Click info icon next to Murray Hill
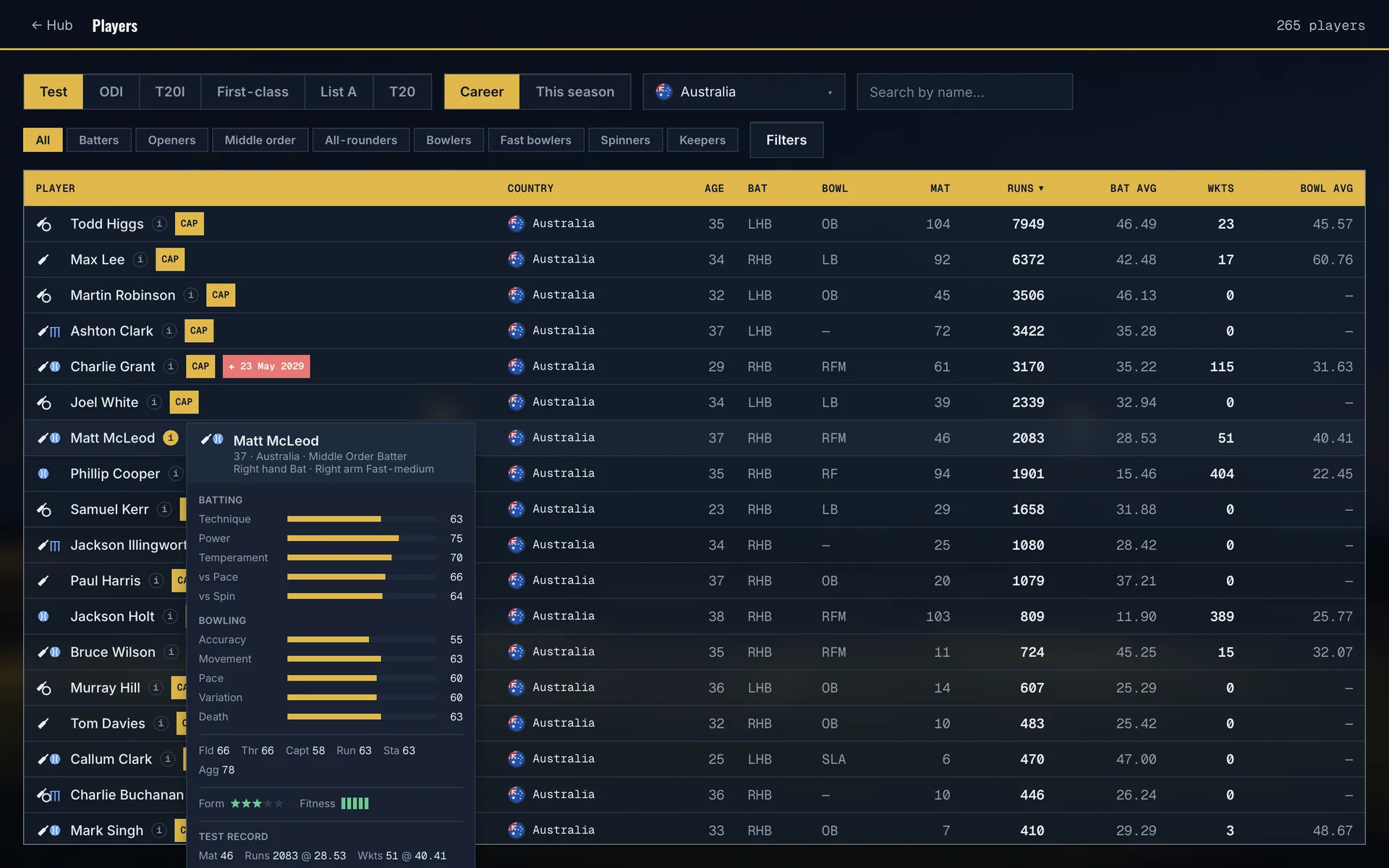This screenshot has height=868, width=1389. tap(156, 687)
